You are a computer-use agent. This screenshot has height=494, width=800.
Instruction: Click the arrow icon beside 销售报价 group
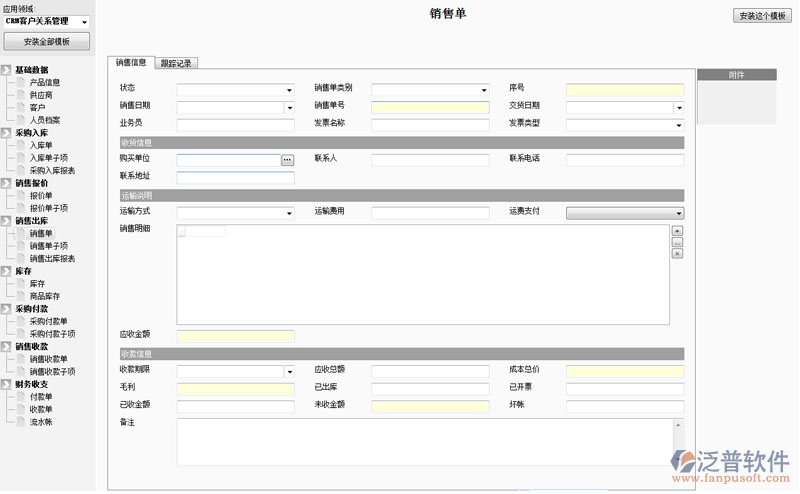tap(8, 183)
